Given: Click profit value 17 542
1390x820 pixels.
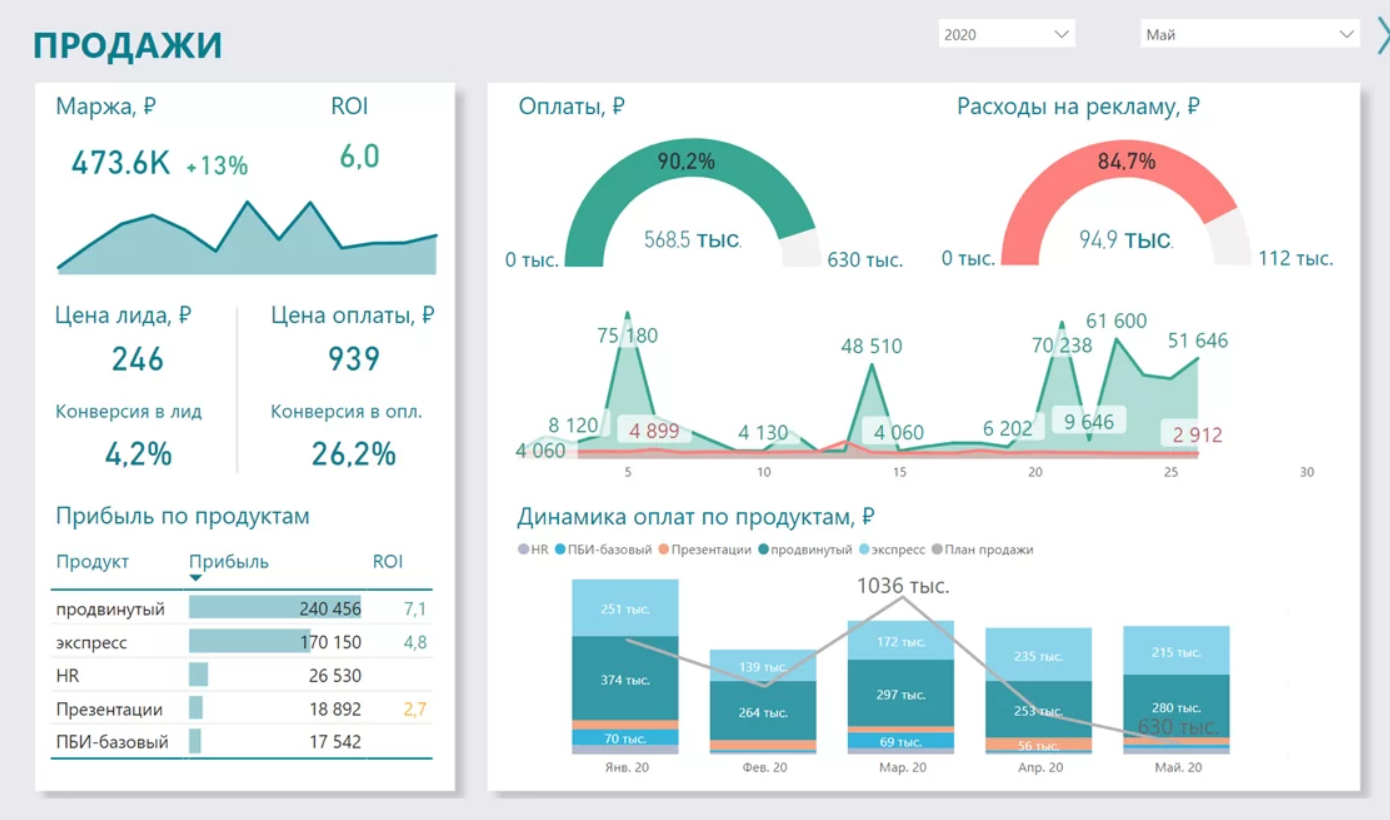Looking at the screenshot, I should tap(335, 742).
